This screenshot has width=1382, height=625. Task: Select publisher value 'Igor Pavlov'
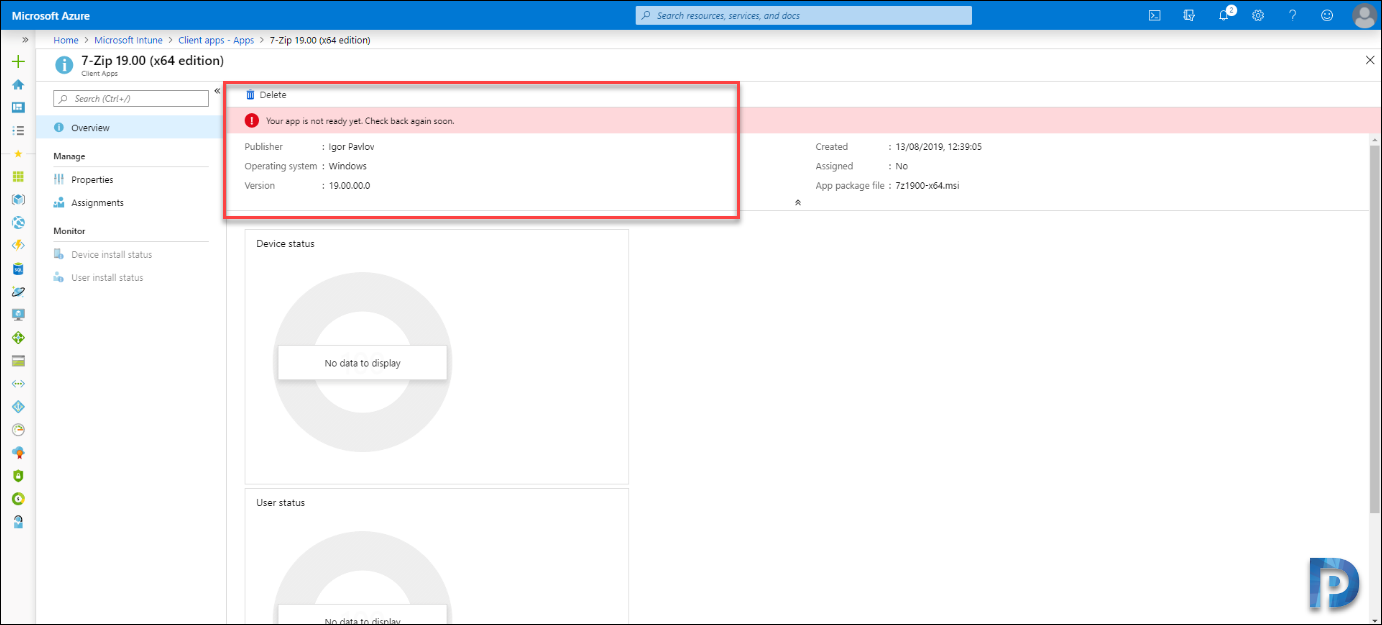(x=351, y=147)
